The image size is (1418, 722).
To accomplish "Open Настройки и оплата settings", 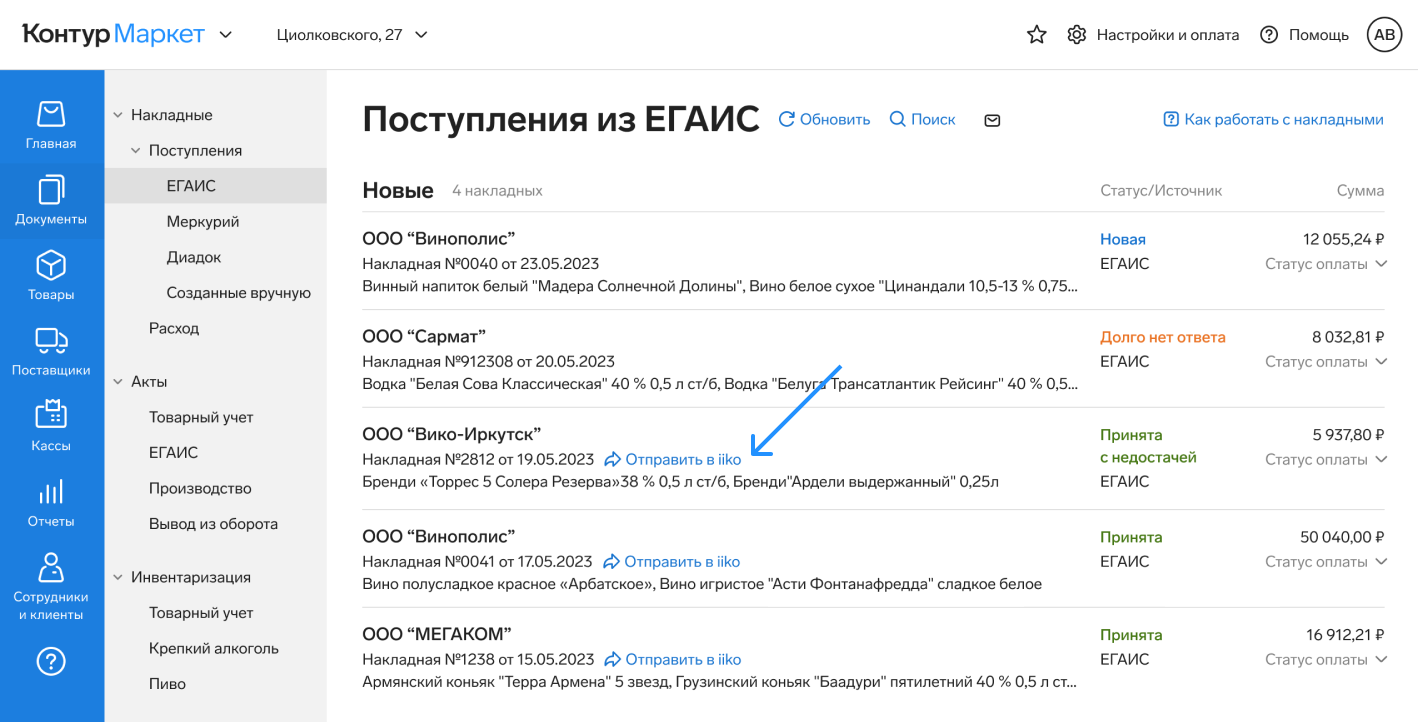I will (x=1154, y=35).
